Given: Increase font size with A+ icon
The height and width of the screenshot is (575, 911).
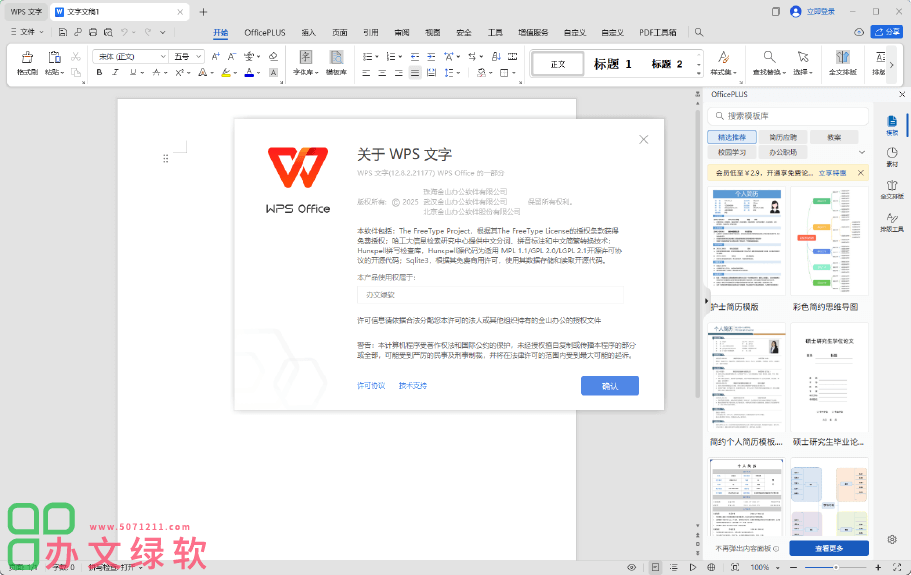Looking at the screenshot, I should point(216,56).
